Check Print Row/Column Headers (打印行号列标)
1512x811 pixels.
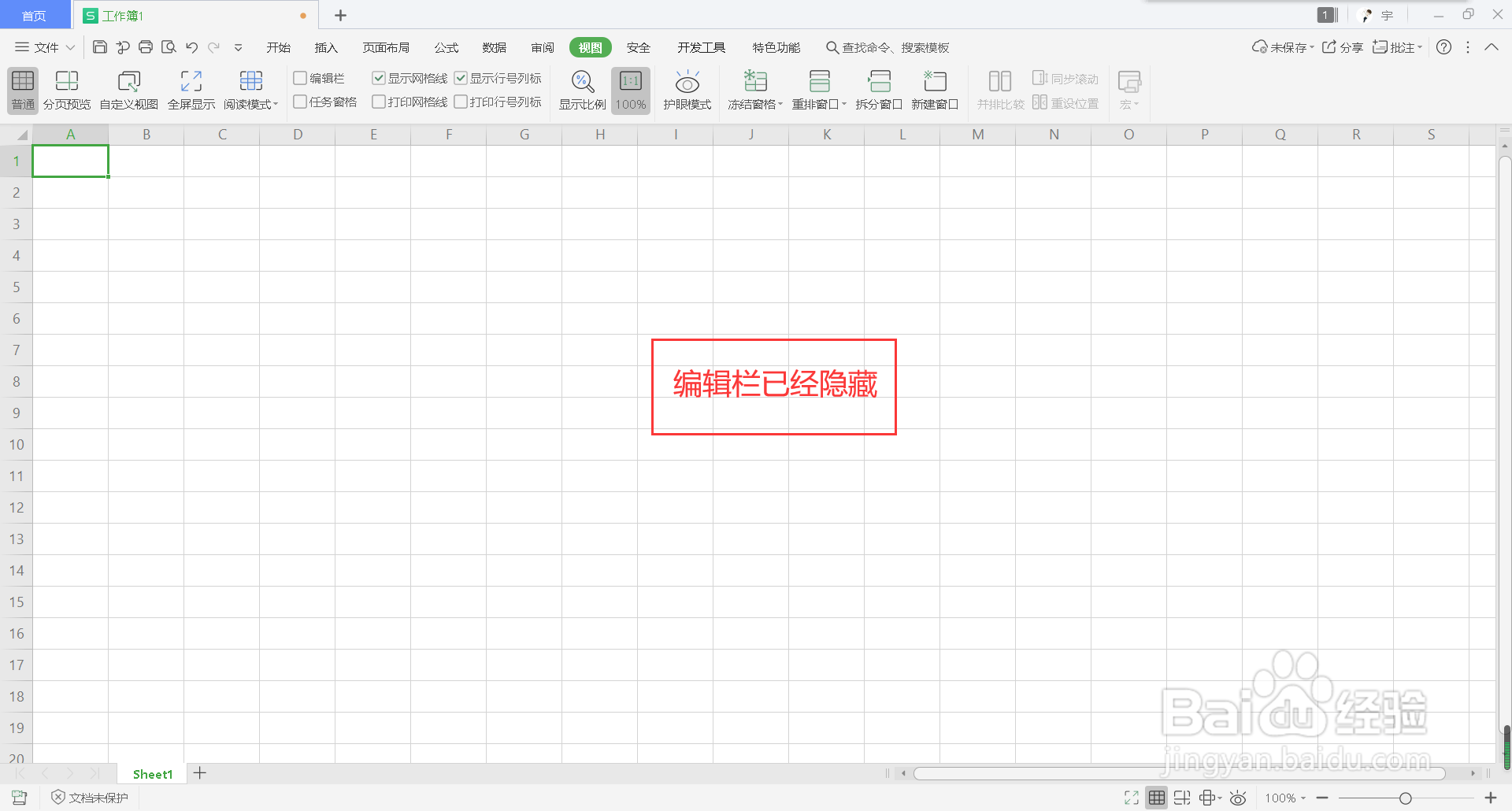(461, 102)
